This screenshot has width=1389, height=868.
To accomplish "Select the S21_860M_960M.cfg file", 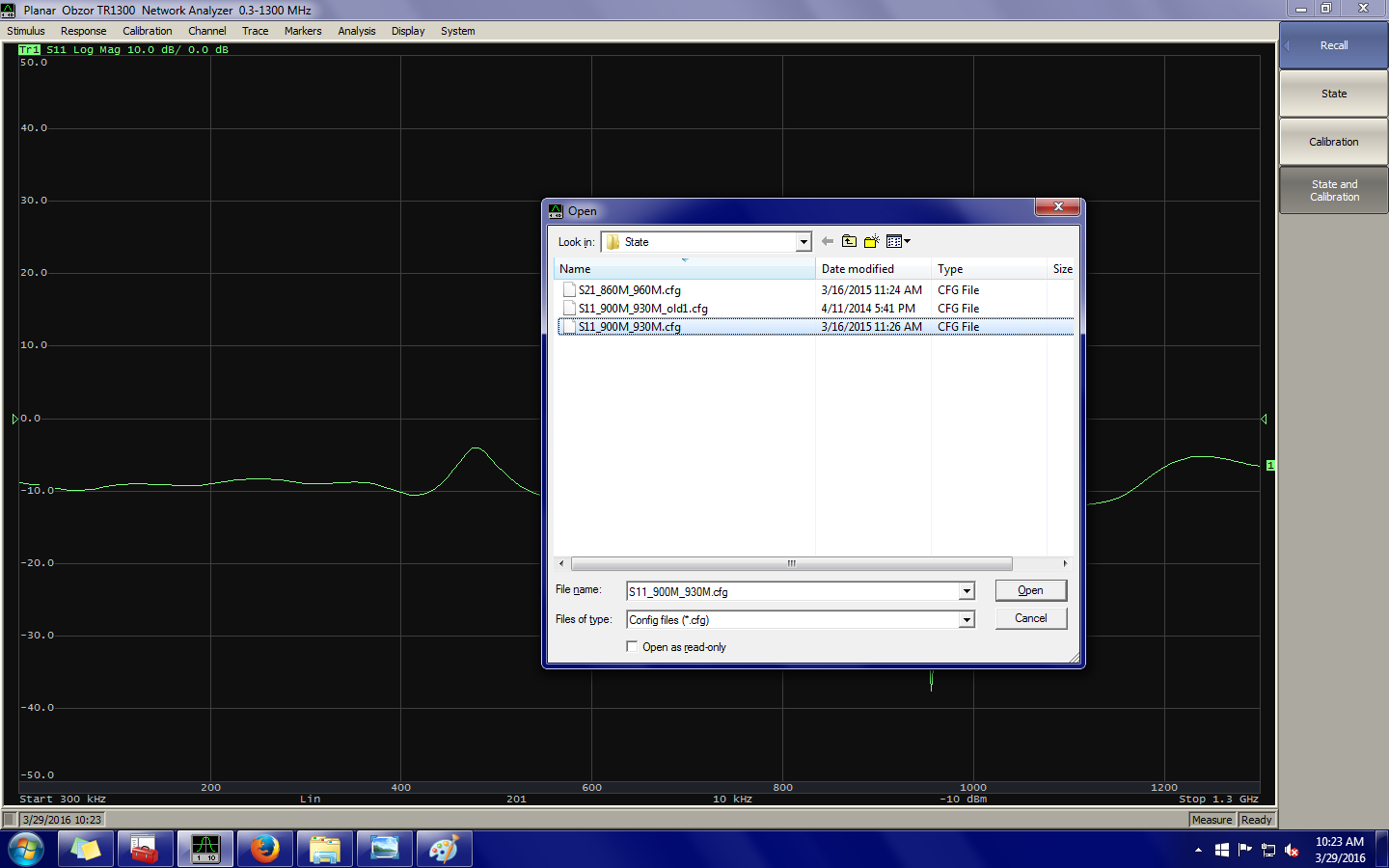I will [x=629, y=290].
